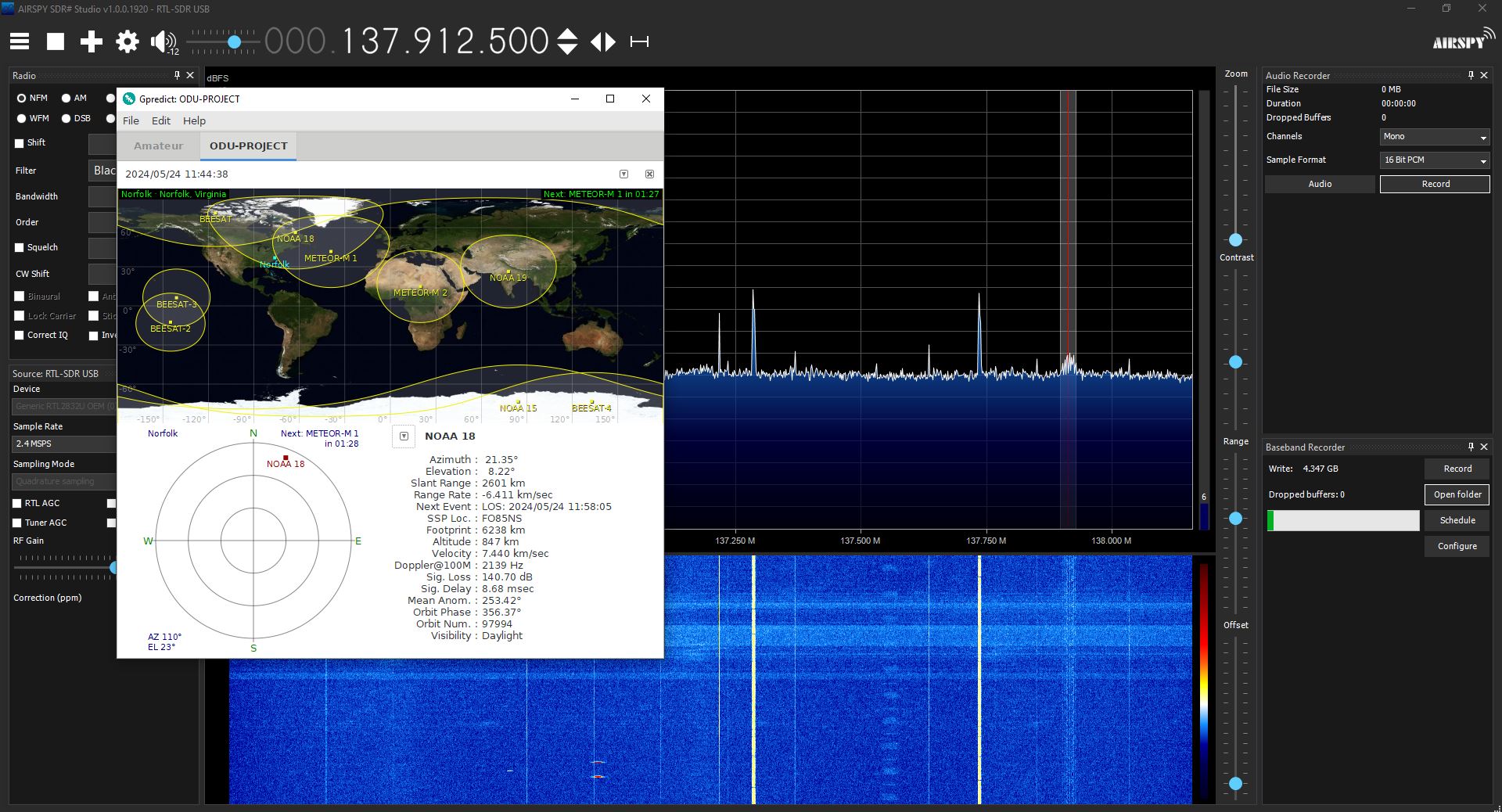Viewport: 1502px width, 812px height.
Task: Click the tuned frequency marker in spectrum
Action: point(1068,310)
